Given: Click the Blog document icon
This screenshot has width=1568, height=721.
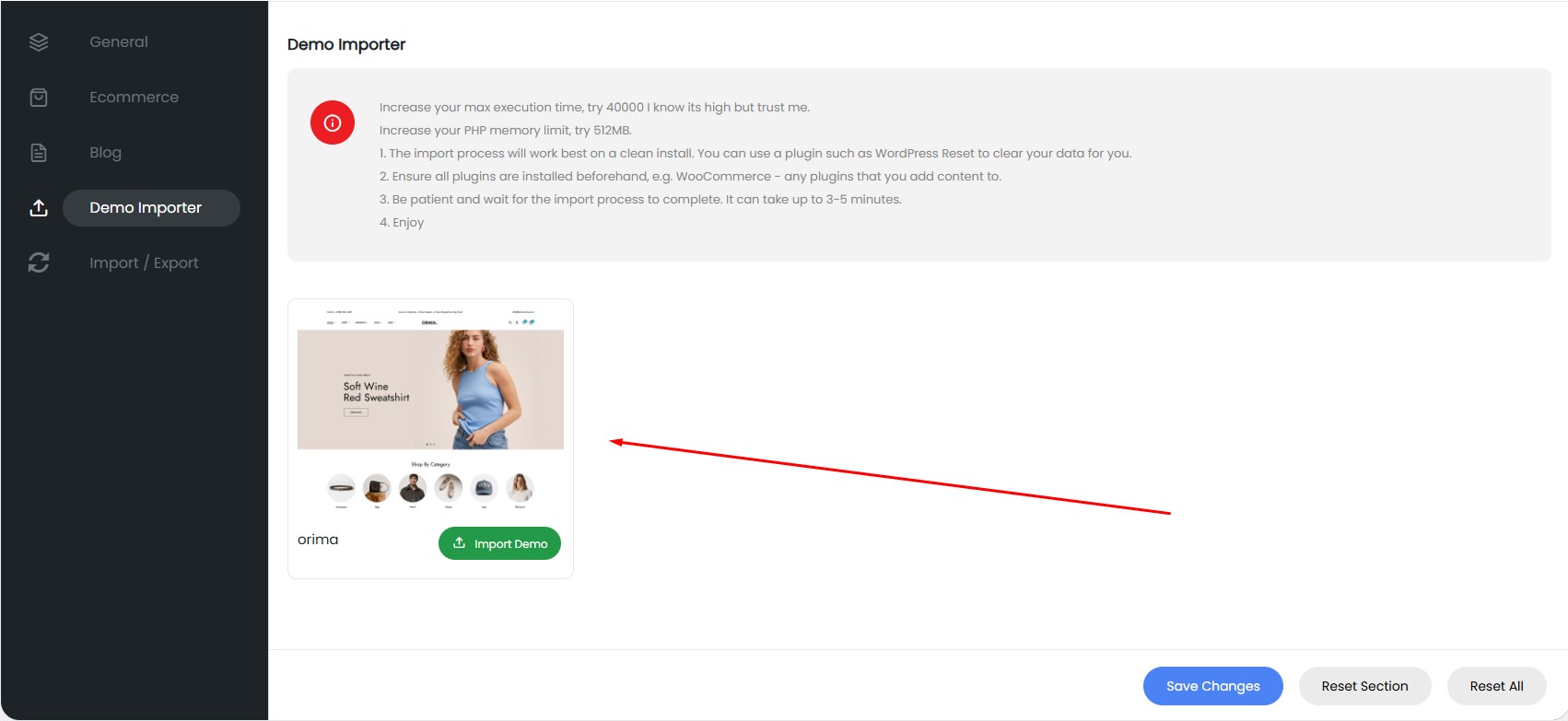Looking at the screenshot, I should [x=39, y=153].
